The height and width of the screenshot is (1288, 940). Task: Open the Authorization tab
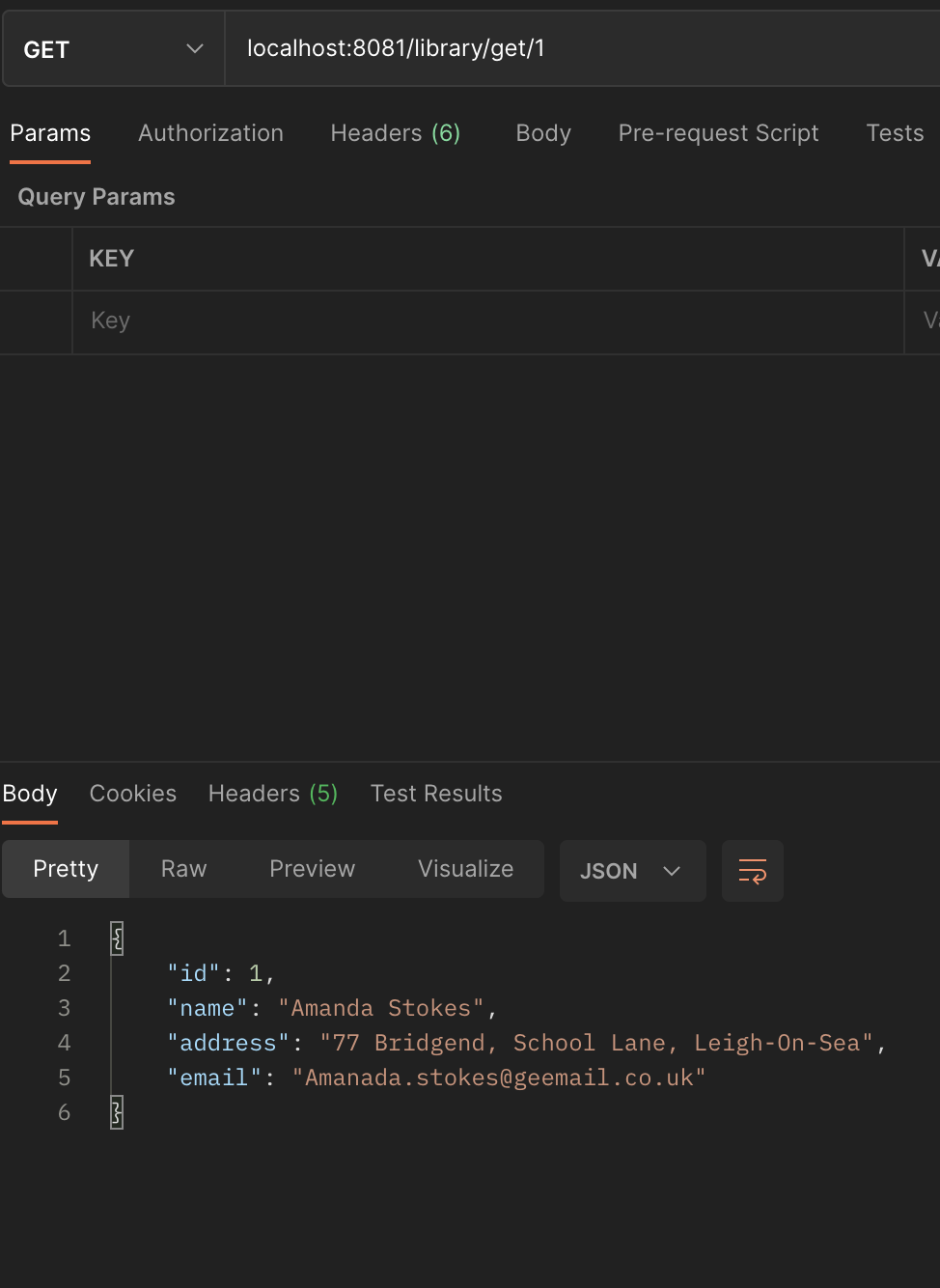pos(210,133)
